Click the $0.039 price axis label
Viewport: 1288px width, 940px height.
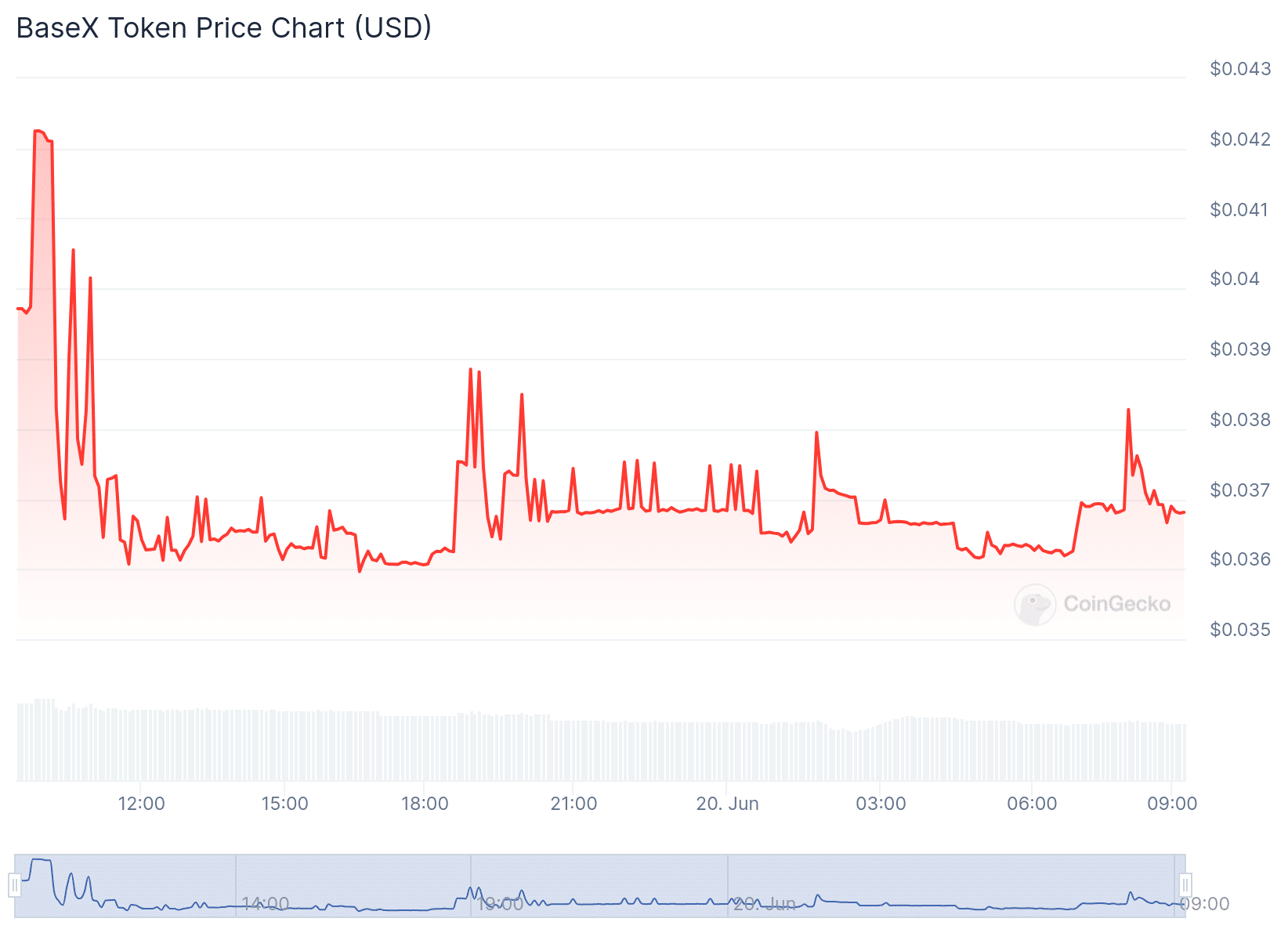(1240, 349)
